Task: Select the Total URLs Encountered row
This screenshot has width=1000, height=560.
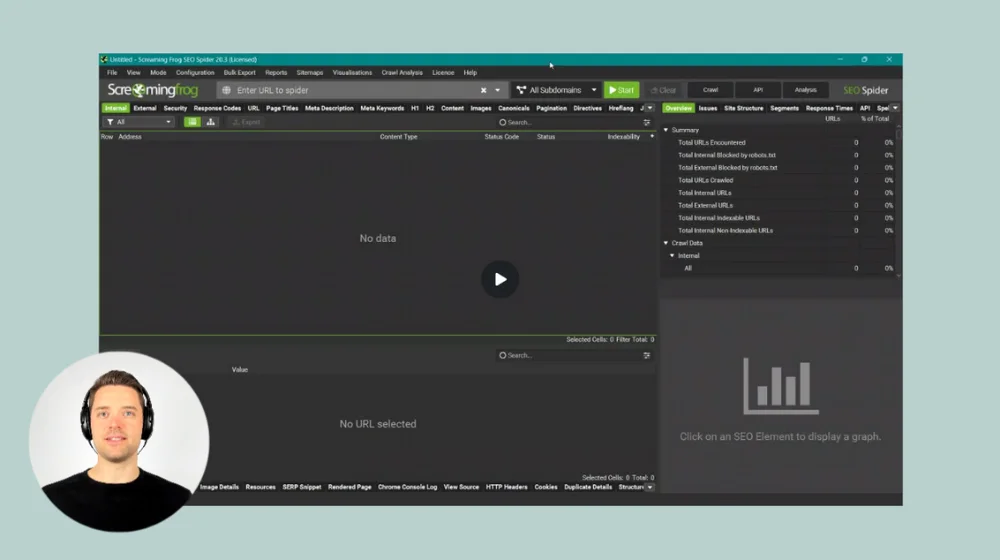Action: (x=778, y=143)
